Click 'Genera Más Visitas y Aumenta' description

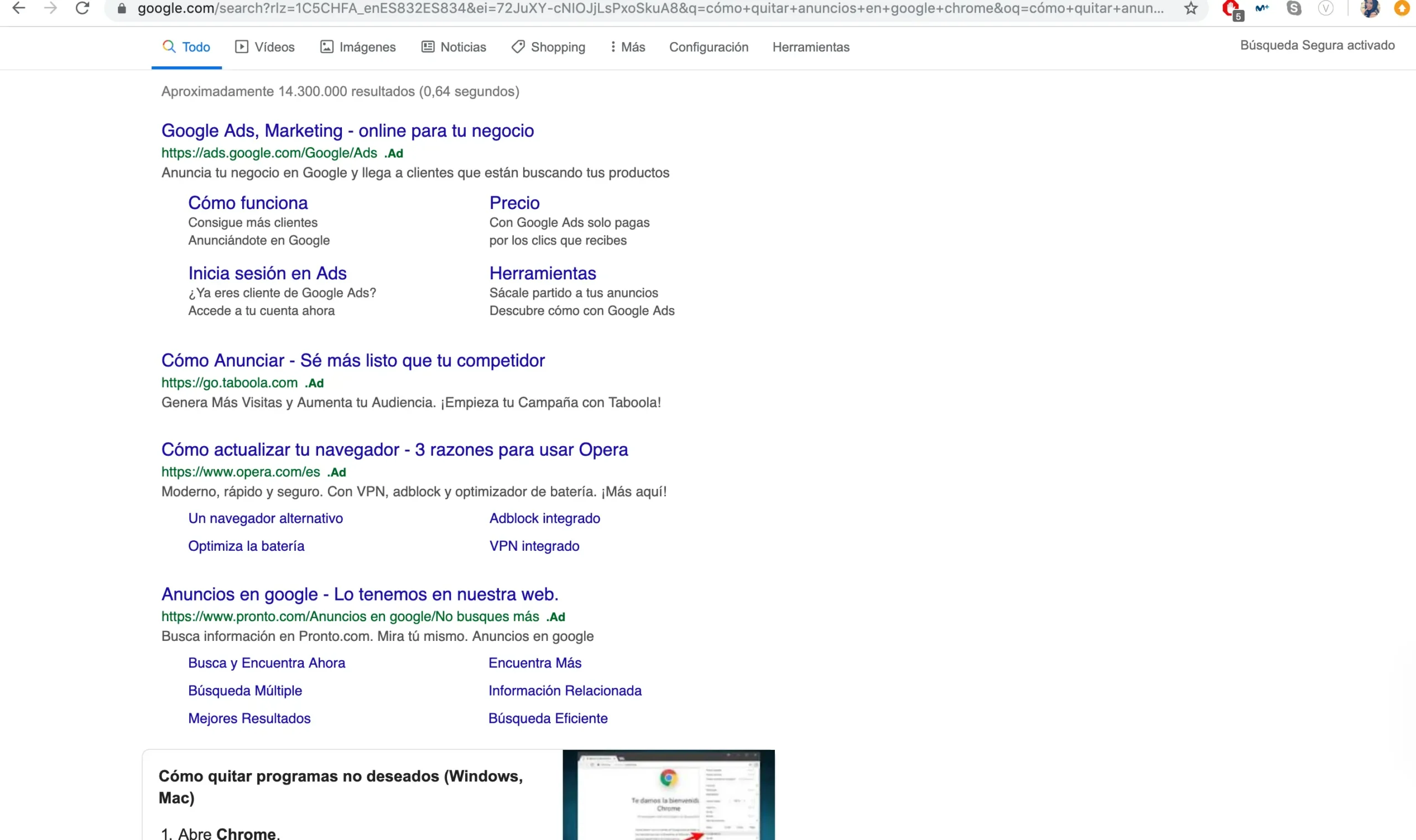point(411,403)
